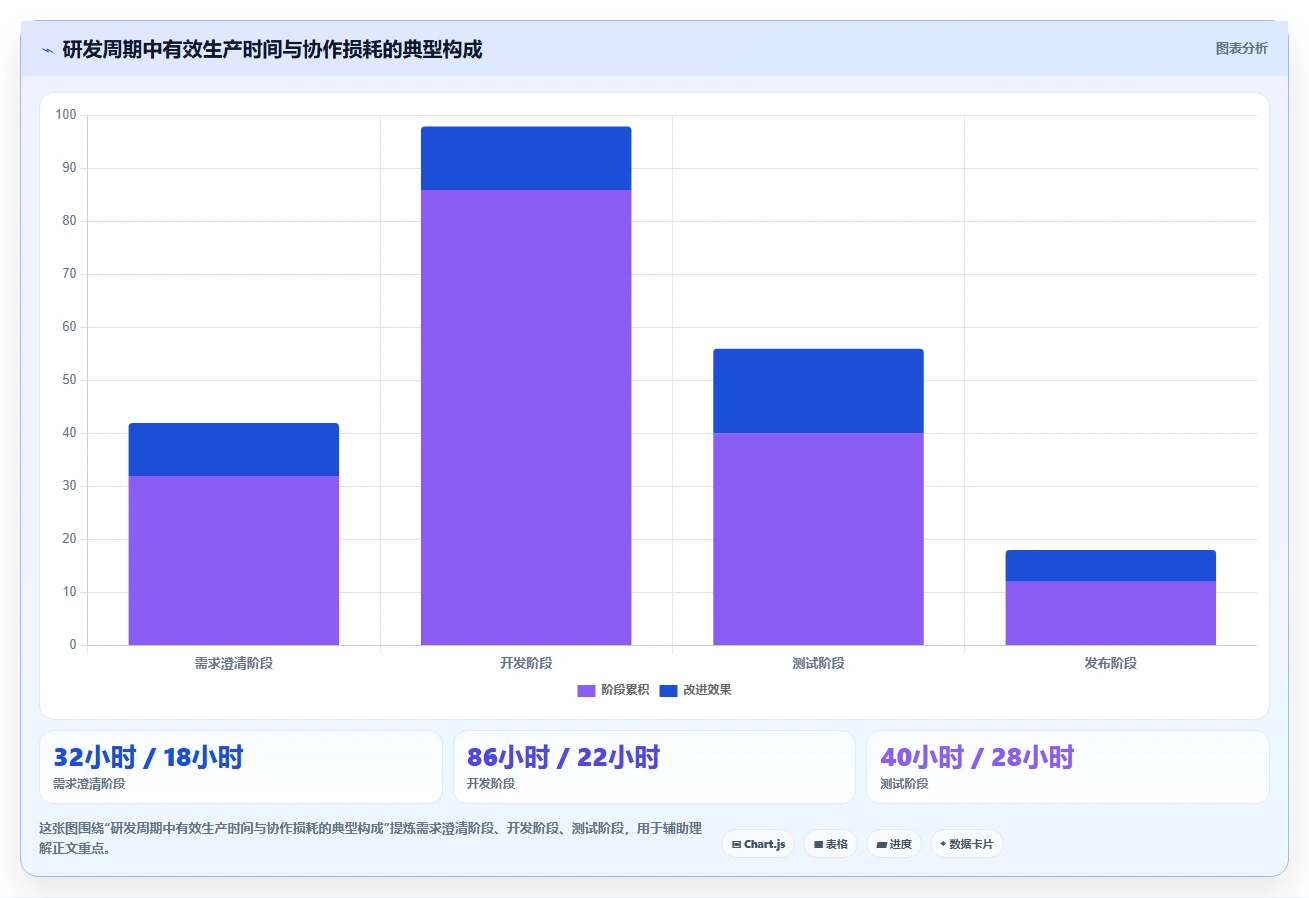
Task: Click the purple bar segment for 测试阶段
Action: [818, 539]
